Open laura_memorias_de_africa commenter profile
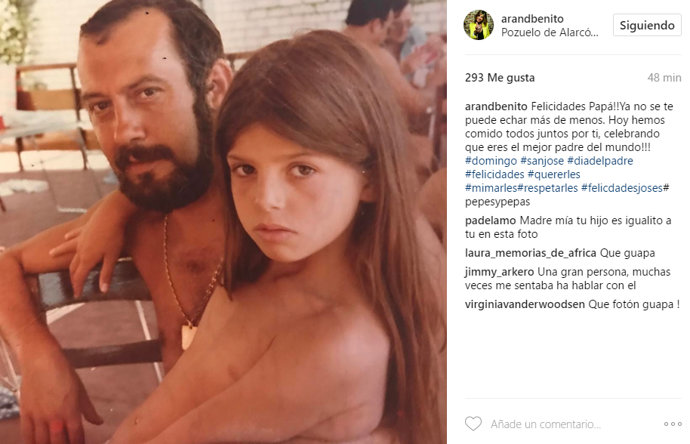 531,253
